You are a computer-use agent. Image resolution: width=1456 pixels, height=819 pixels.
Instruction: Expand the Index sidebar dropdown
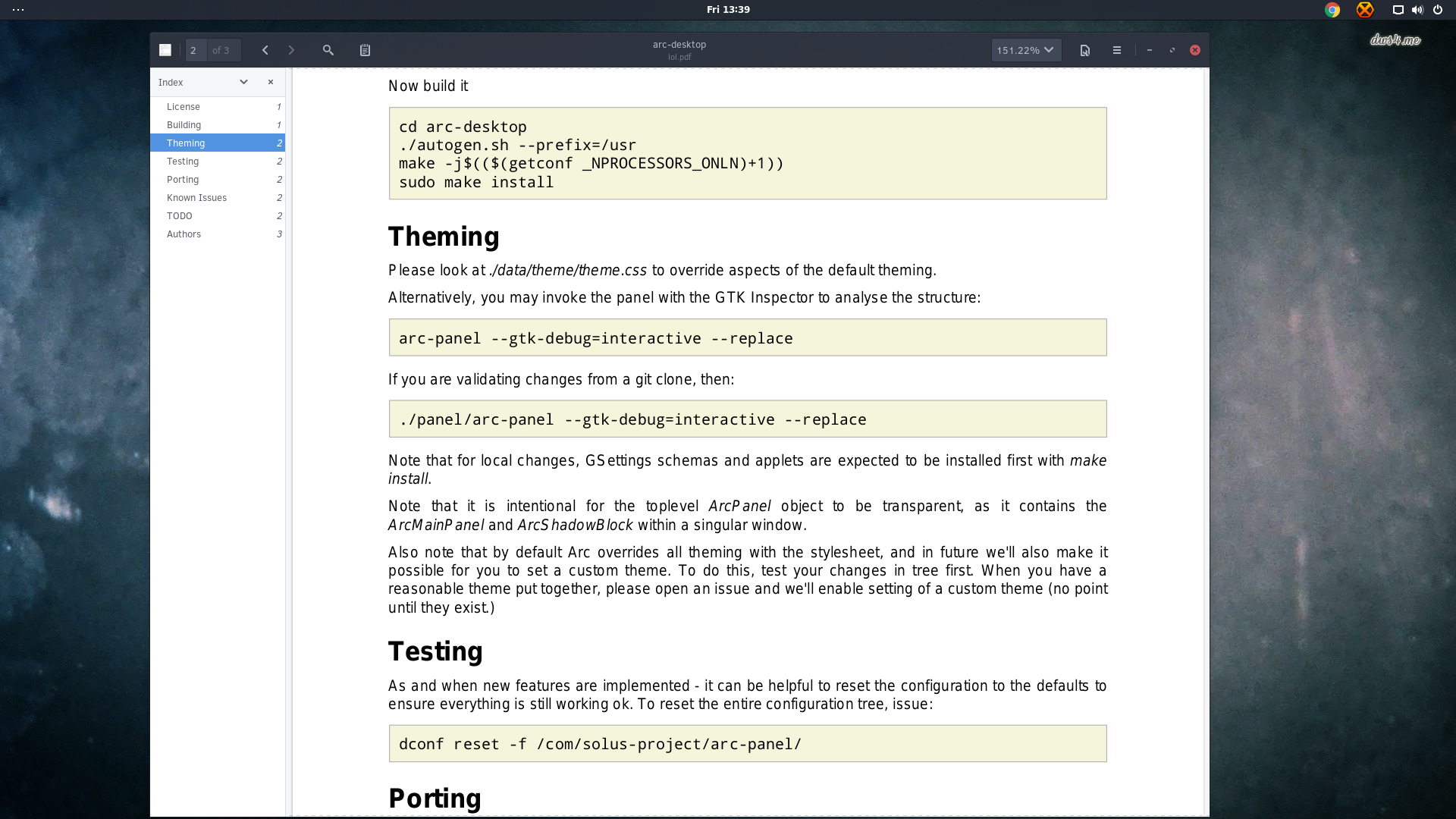coord(243,82)
